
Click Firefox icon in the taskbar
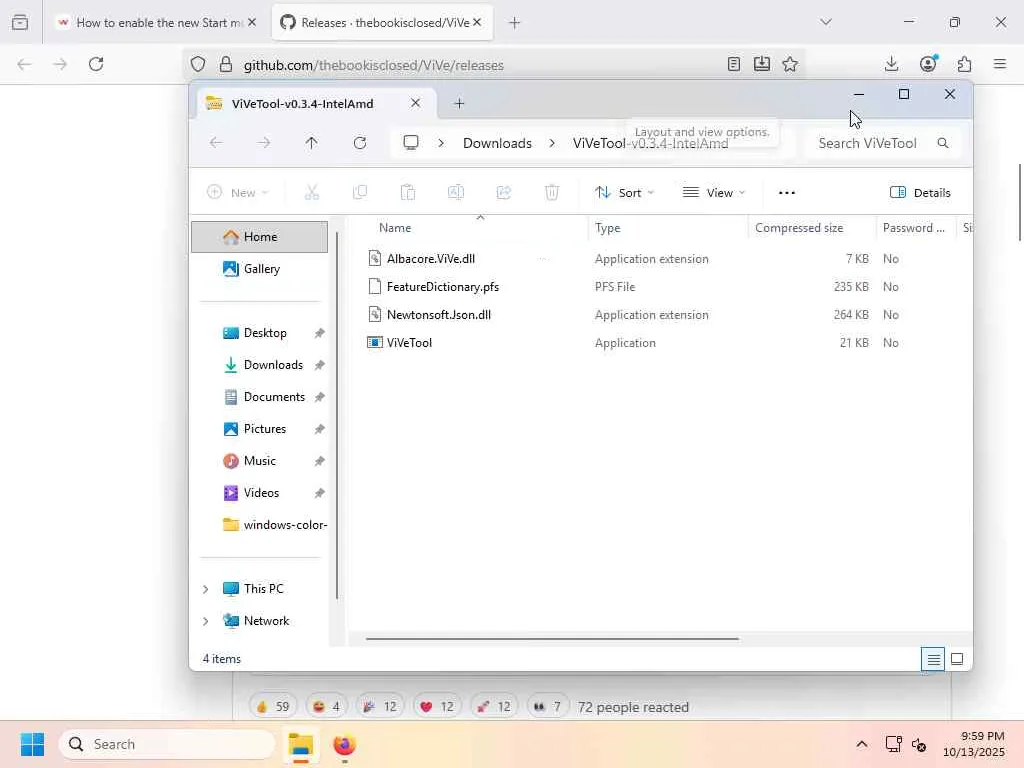click(345, 744)
